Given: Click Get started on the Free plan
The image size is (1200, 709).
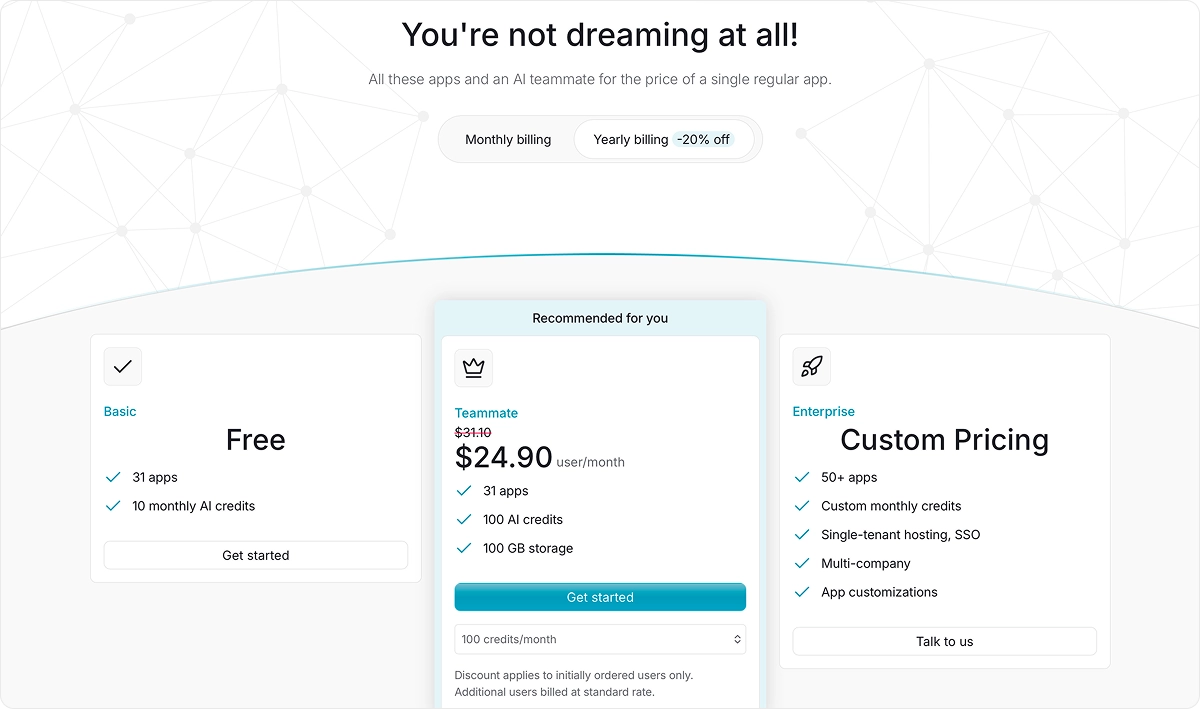Looking at the screenshot, I should point(255,555).
